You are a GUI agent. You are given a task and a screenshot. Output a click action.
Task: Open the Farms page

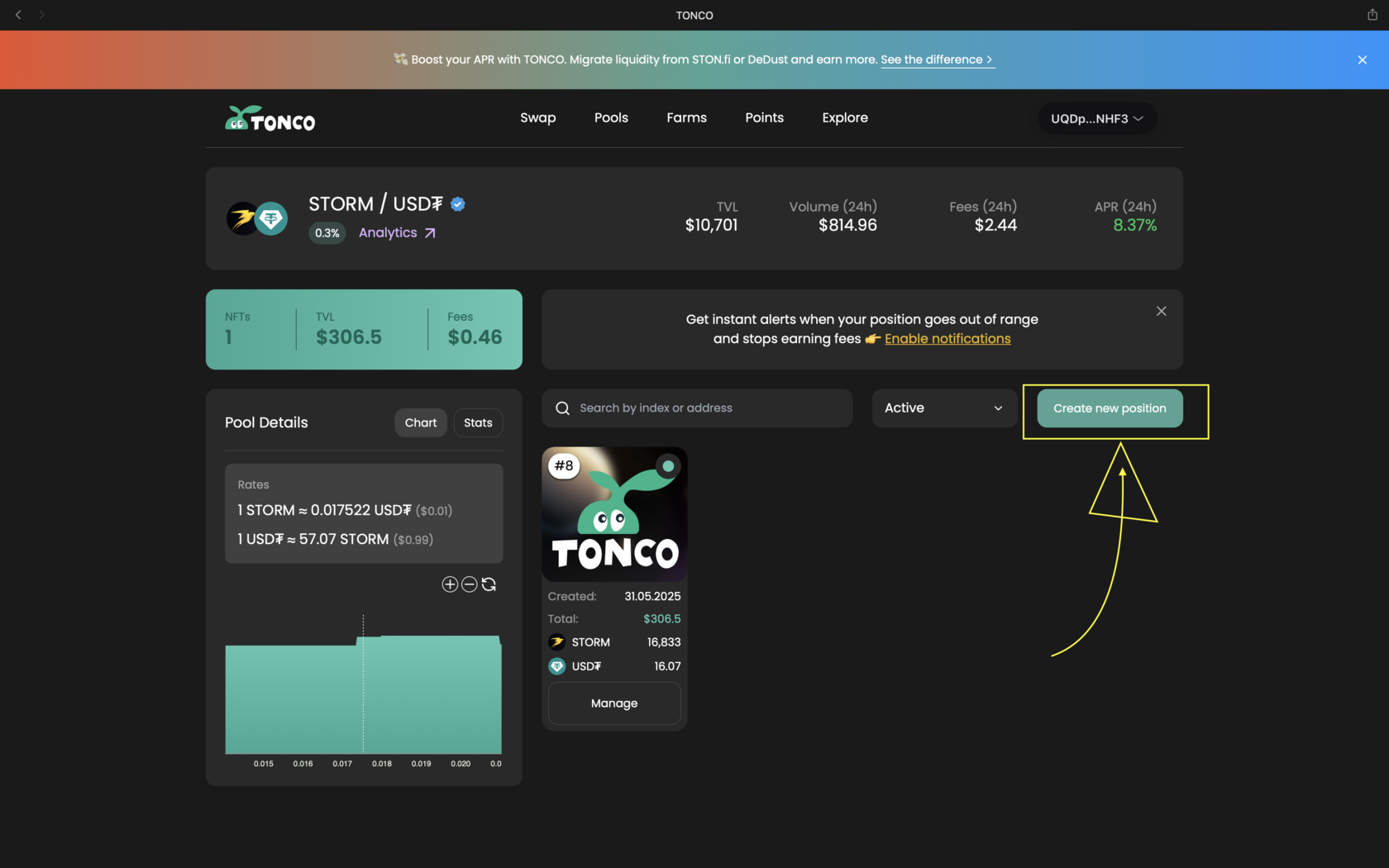coord(686,117)
